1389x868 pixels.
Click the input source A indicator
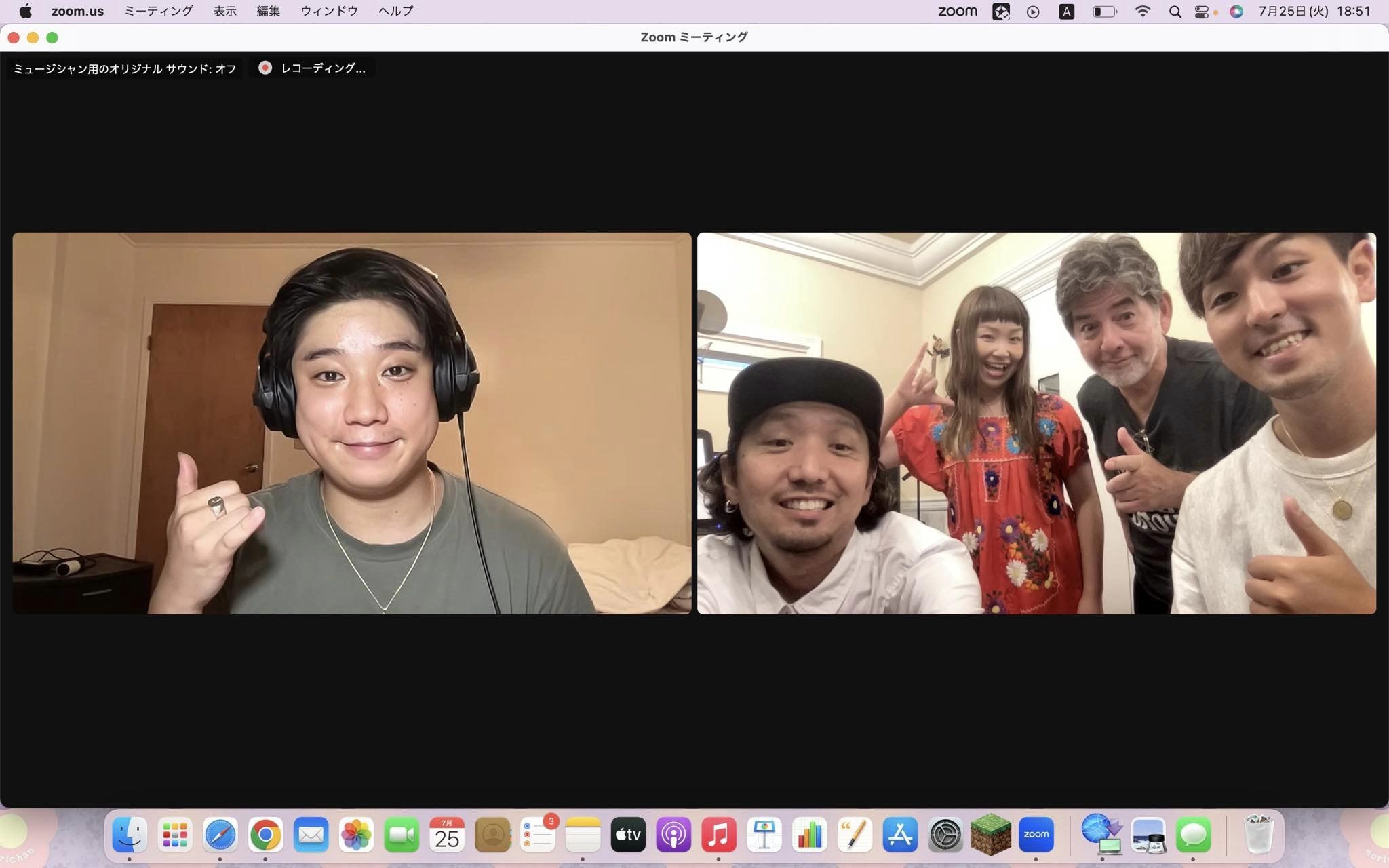click(1066, 12)
